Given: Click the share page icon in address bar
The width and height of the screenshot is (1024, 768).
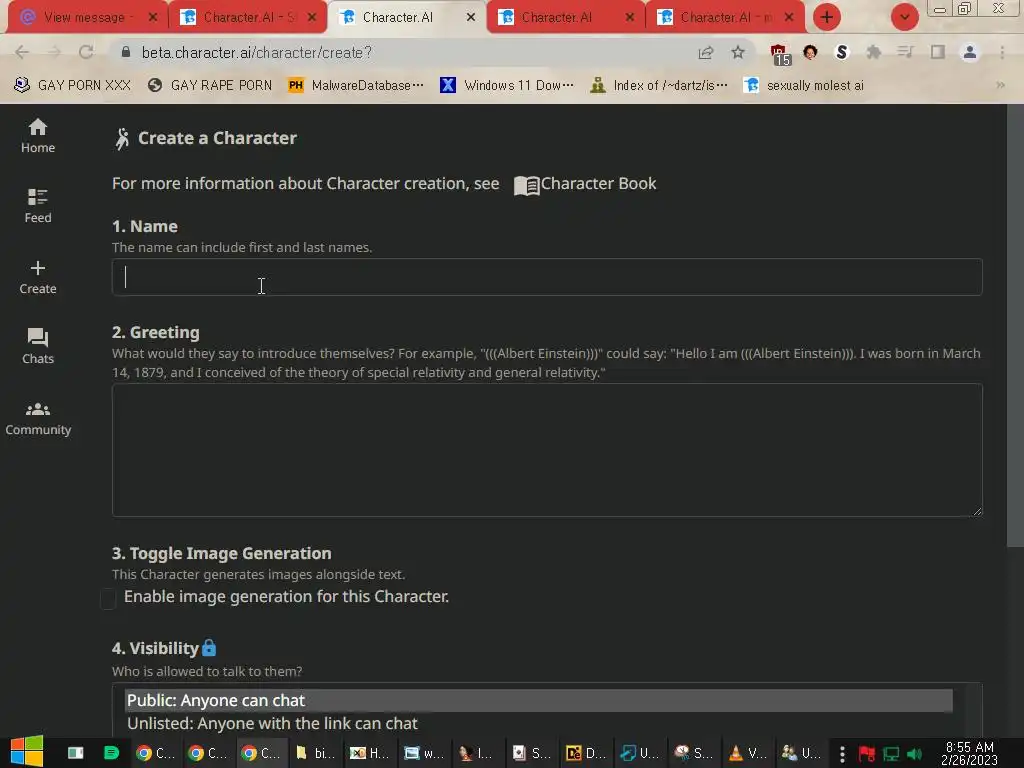Looking at the screenshot, I should (x=705, y=52).
